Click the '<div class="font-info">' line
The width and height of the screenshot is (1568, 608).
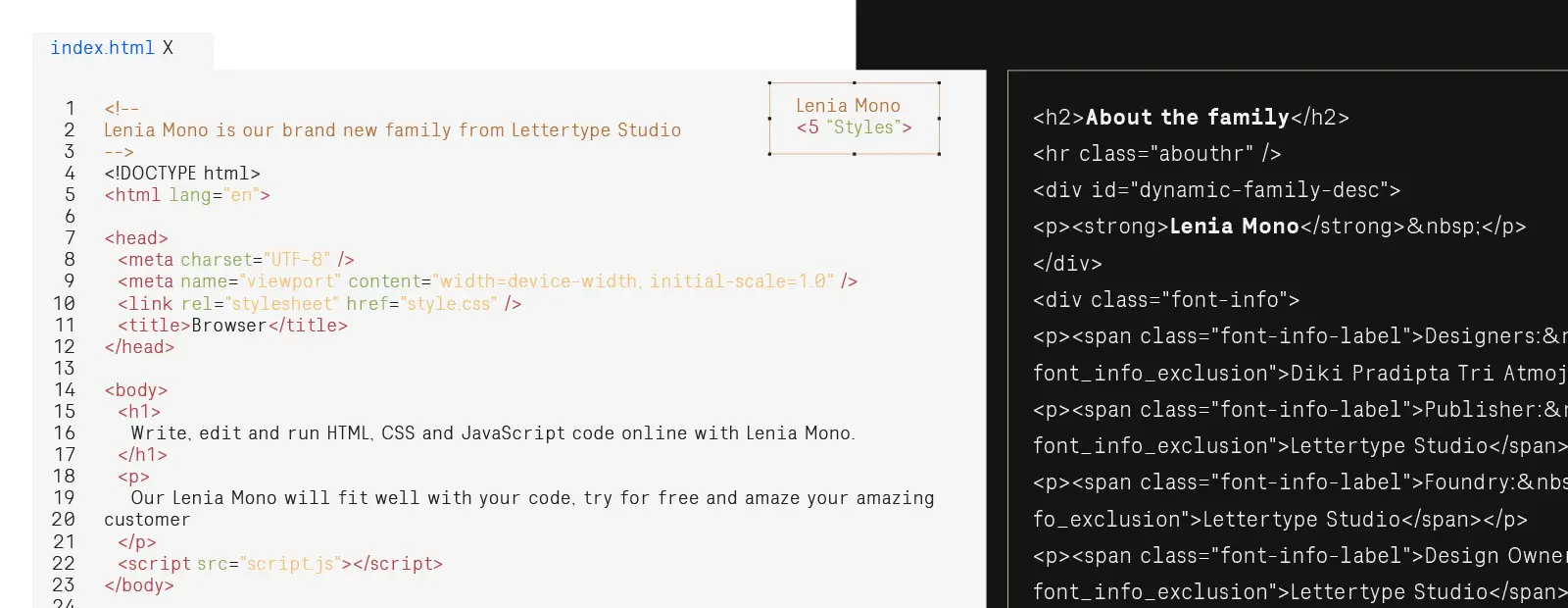1166,299
